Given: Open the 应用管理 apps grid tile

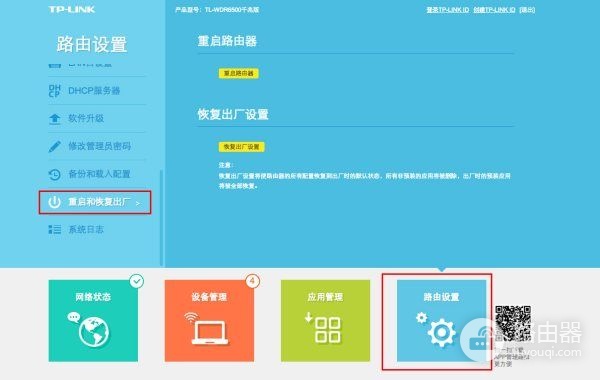Looking at the screenshot, I should (325, 321).
